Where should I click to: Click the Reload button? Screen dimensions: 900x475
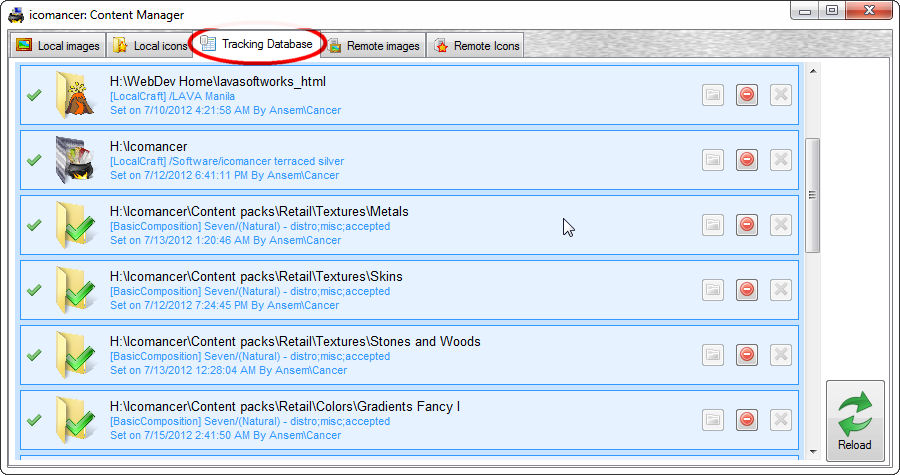point(855,421)
